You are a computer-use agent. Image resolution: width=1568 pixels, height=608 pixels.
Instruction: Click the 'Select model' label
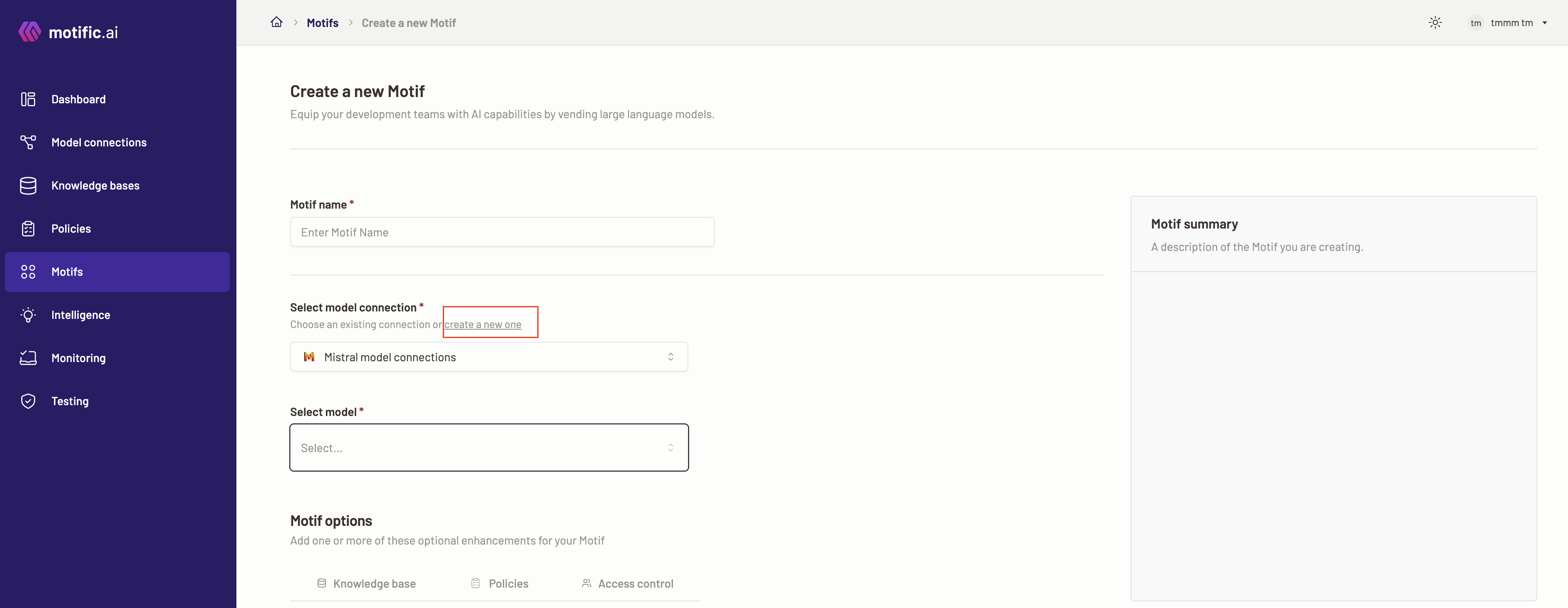323,412
